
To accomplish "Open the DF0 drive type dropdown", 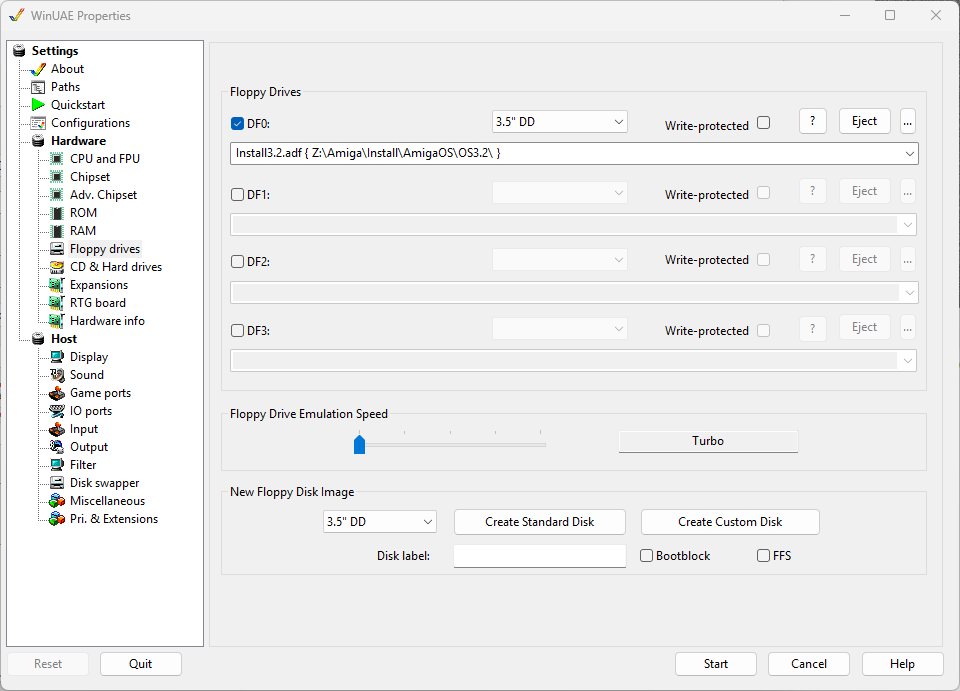I will (559, 122).
